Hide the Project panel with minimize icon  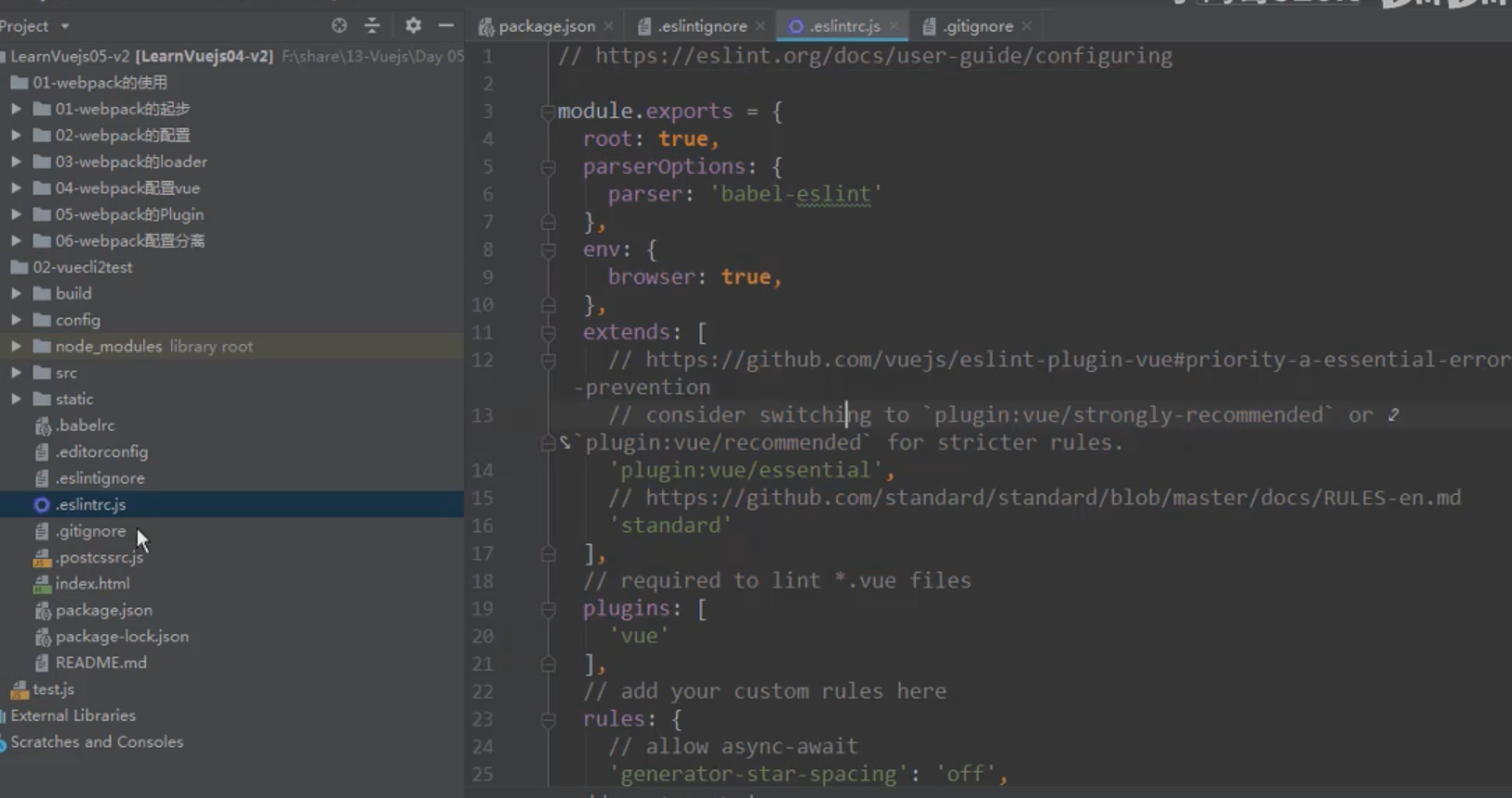pyautogui.click(x=446, y=26)
